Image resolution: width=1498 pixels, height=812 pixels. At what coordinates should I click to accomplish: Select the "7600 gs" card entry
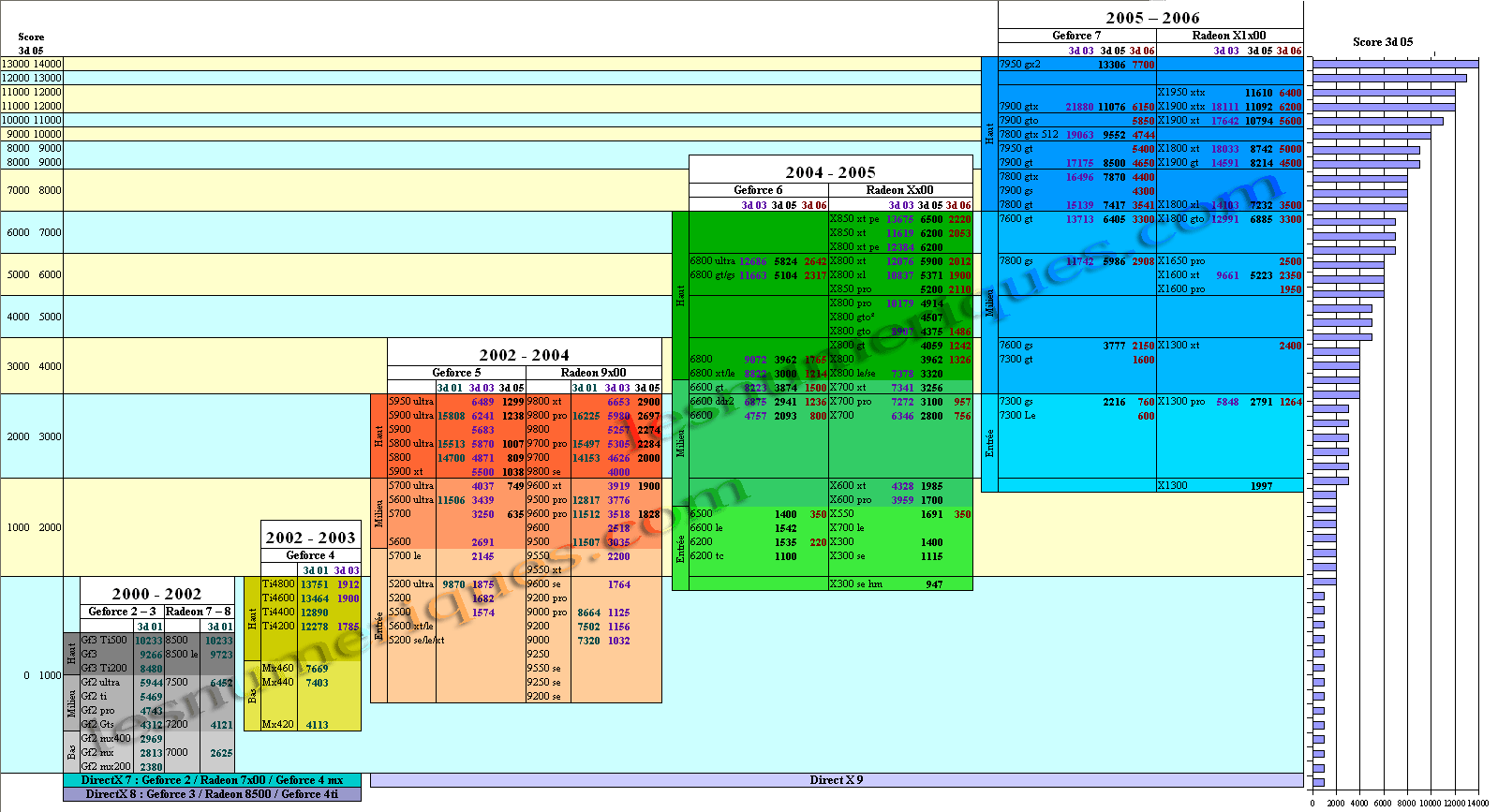click(1016, 346)
